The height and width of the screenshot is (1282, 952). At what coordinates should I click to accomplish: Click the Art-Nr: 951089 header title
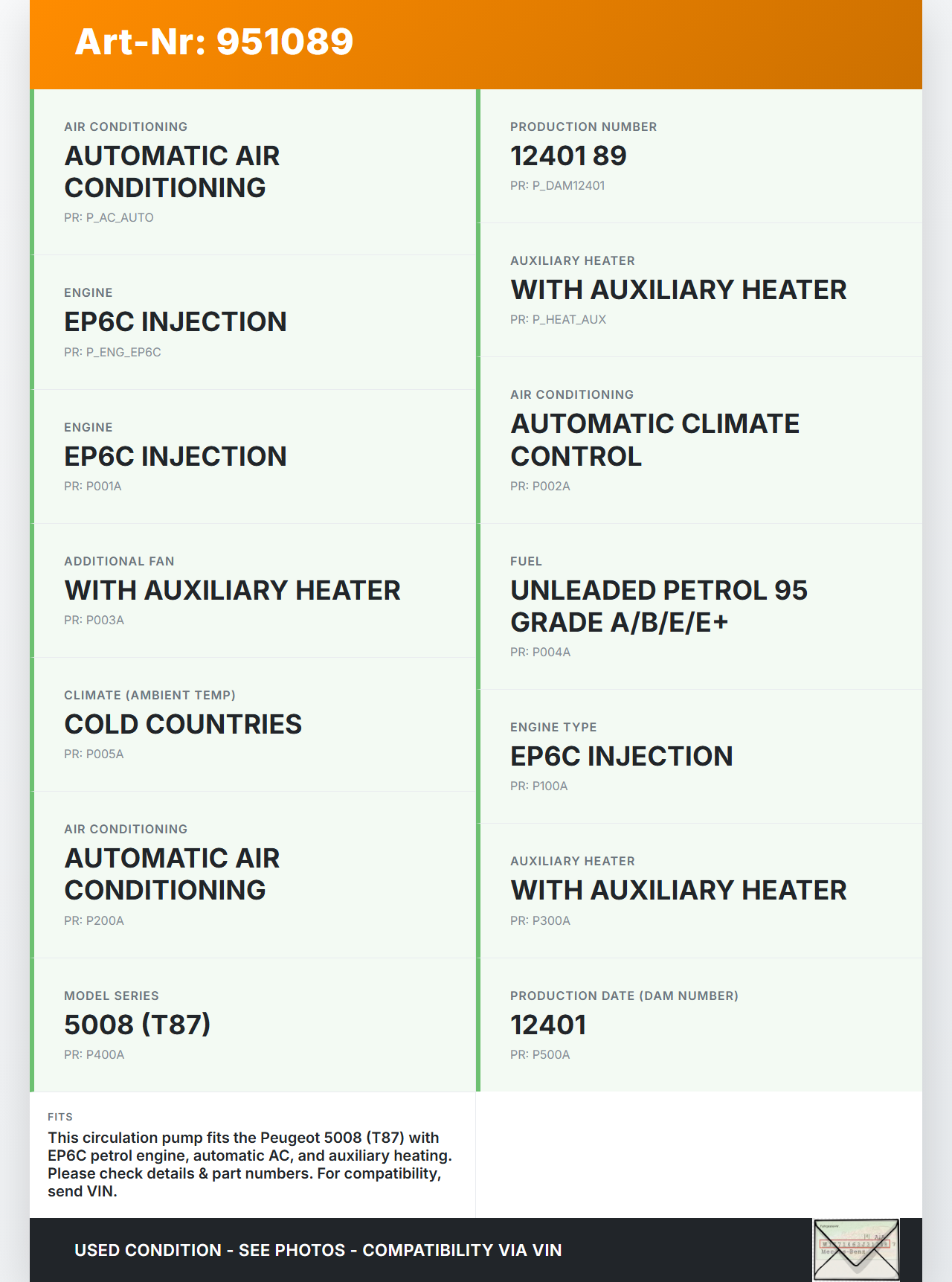click(214, 42)
